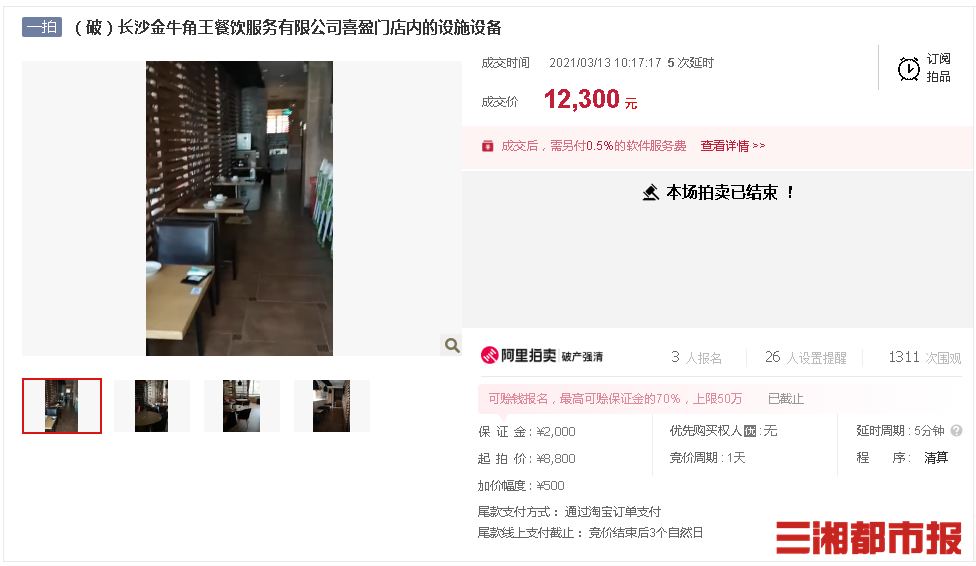Click the 一拍 tag badge
This screenshot has height=566, width=976.
[x=42, y=27]
